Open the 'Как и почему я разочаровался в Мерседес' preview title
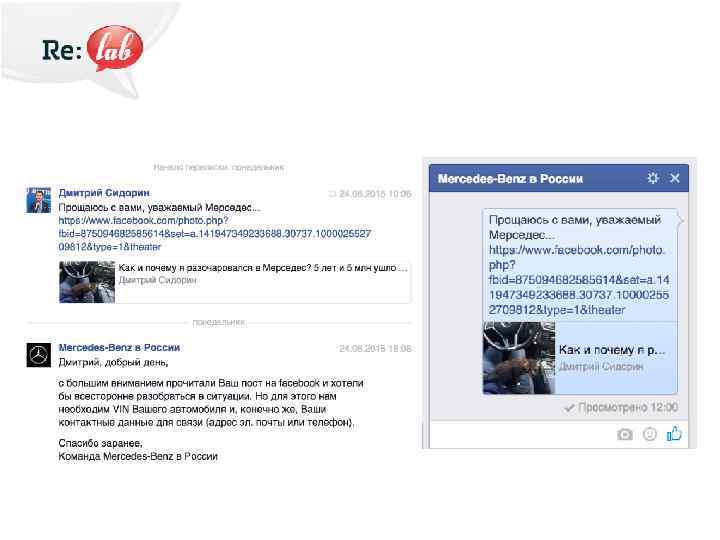 tap(263, 268)
